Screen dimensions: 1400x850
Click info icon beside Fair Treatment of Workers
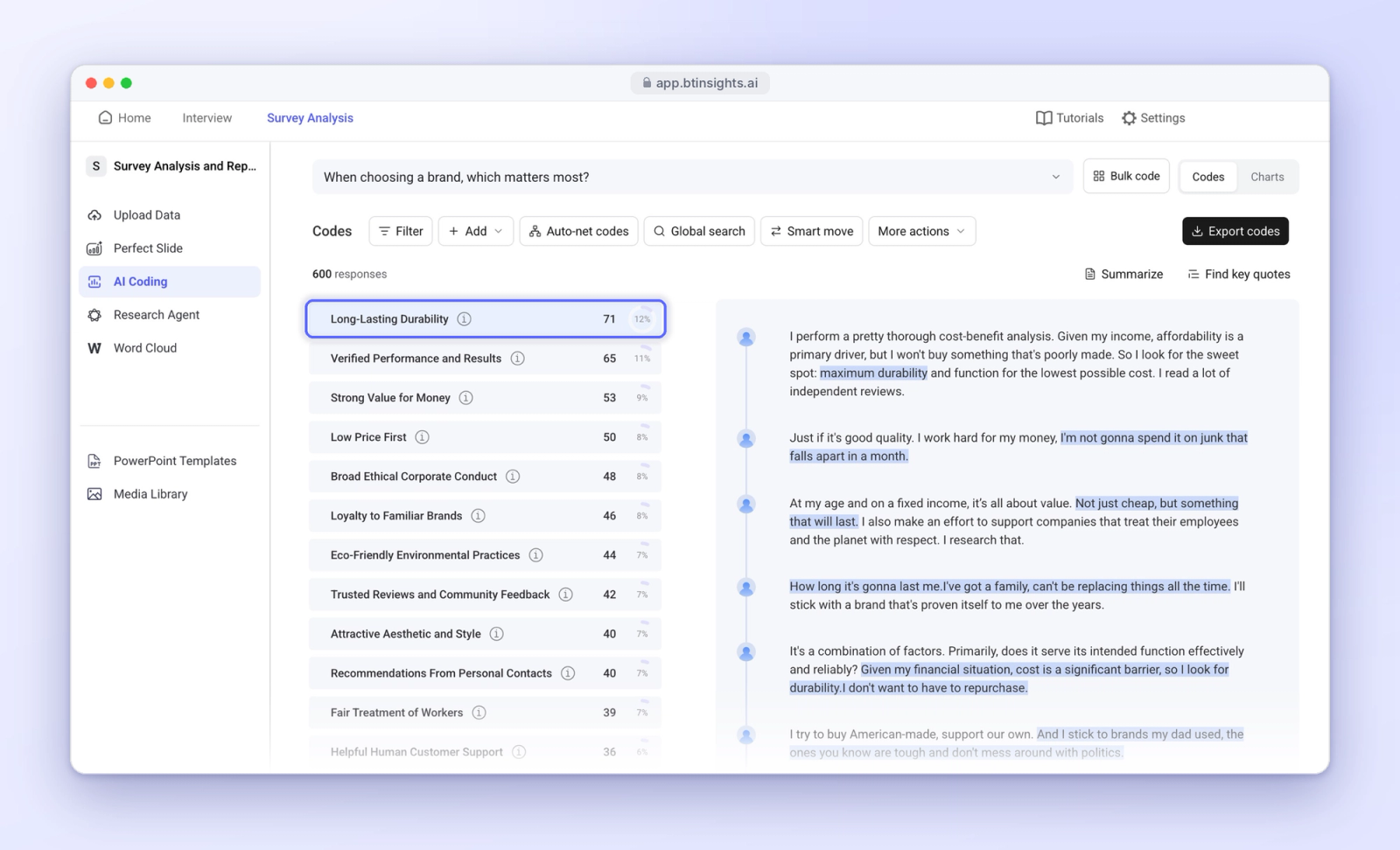[479, 713]
